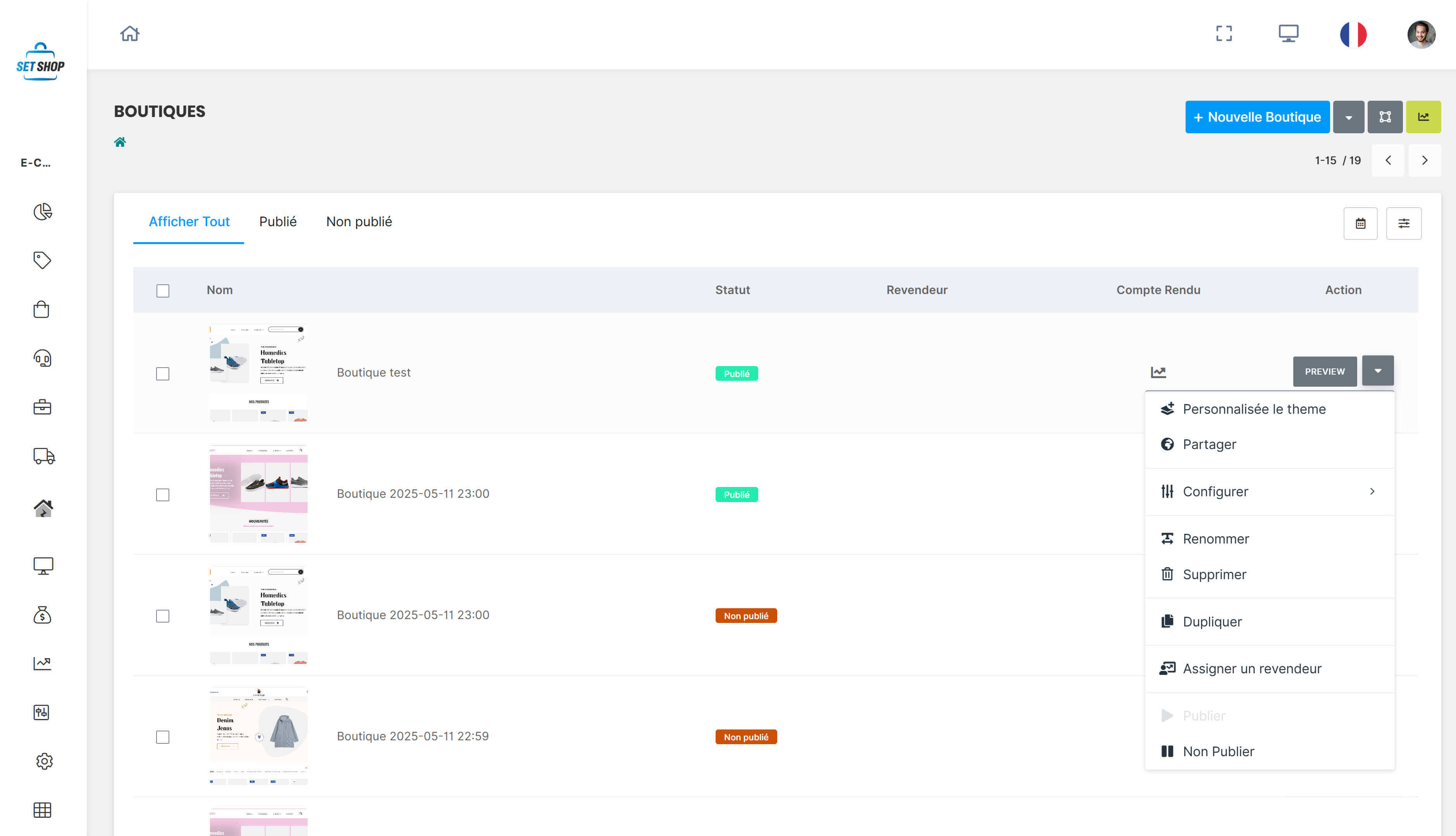Select the pricing tags sidebar icon

pyautogui.click(x=43, y=260)
